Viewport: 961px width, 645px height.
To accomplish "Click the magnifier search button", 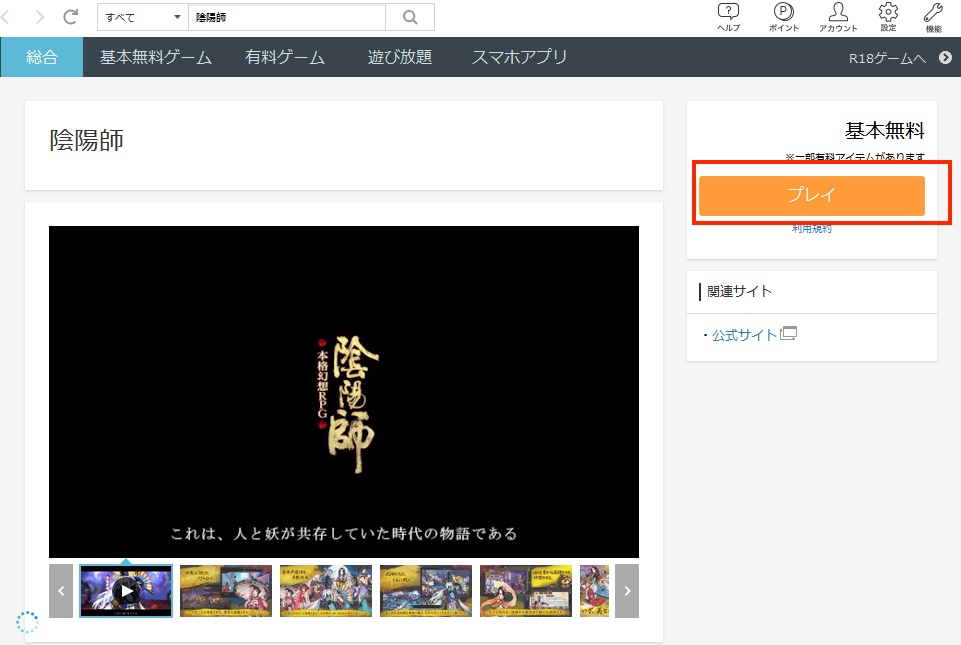I will 410,17.
